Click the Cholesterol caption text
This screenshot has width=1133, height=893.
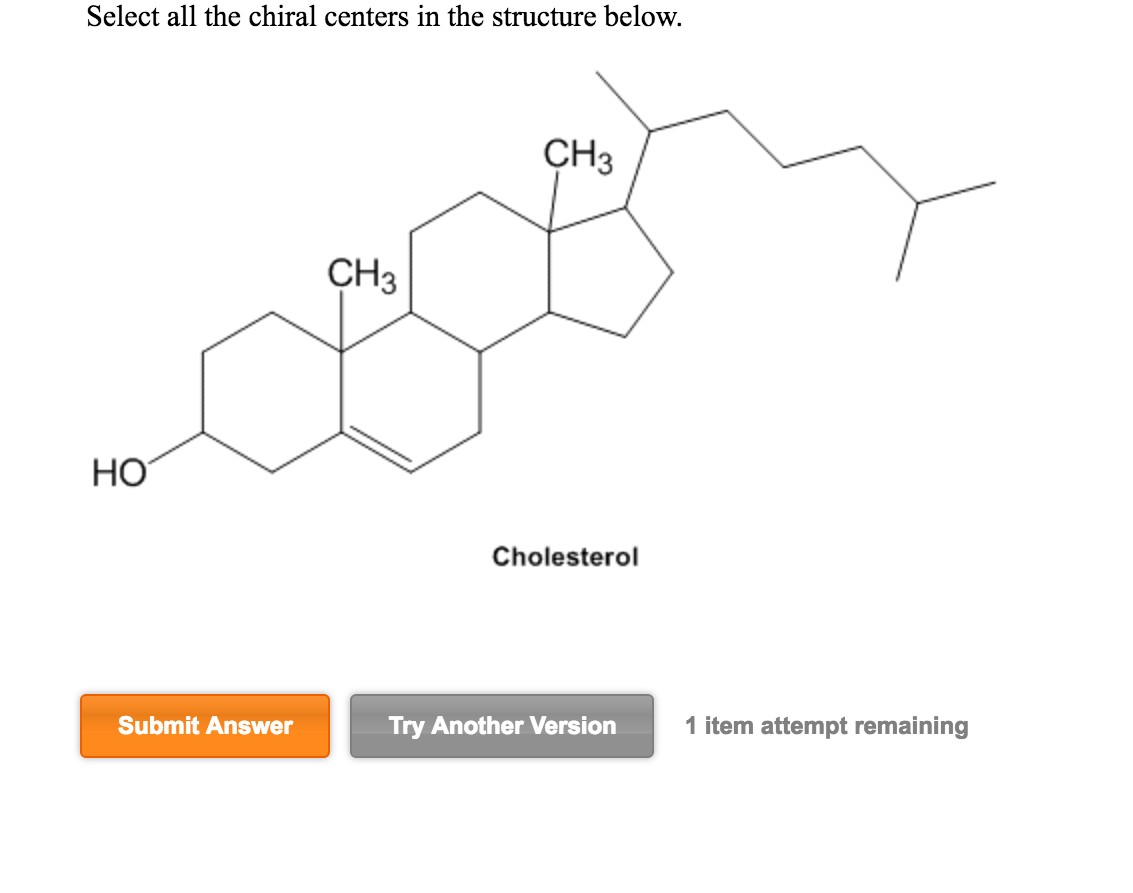click(566, 557)
